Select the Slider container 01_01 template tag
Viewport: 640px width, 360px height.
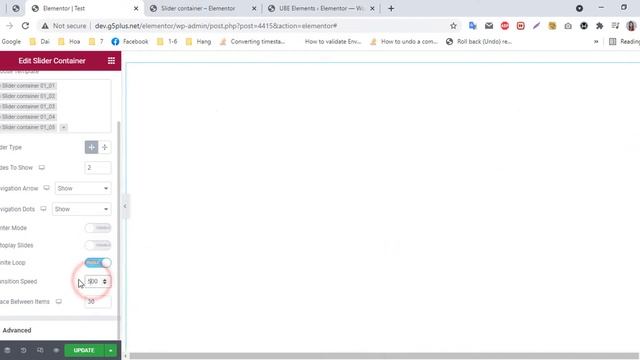(x=28, y=86)
